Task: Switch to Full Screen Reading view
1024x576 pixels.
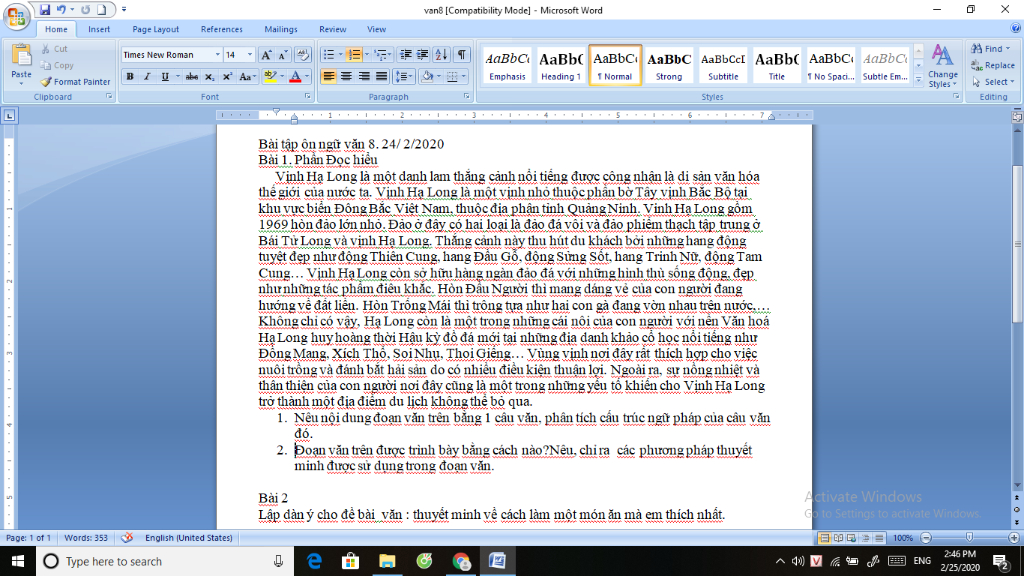Action: [838, 538]
